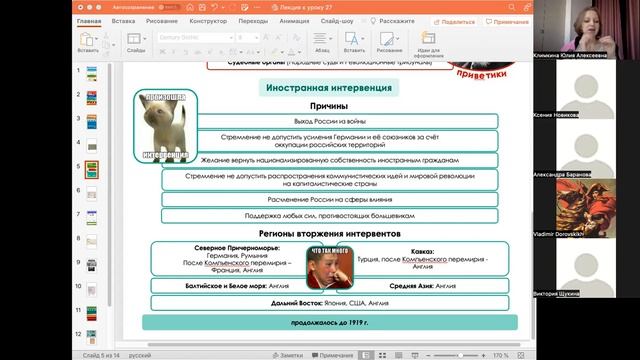Click the Вставить shapes and text icon
Screen dimensions: 640x360
pos(351,38)
